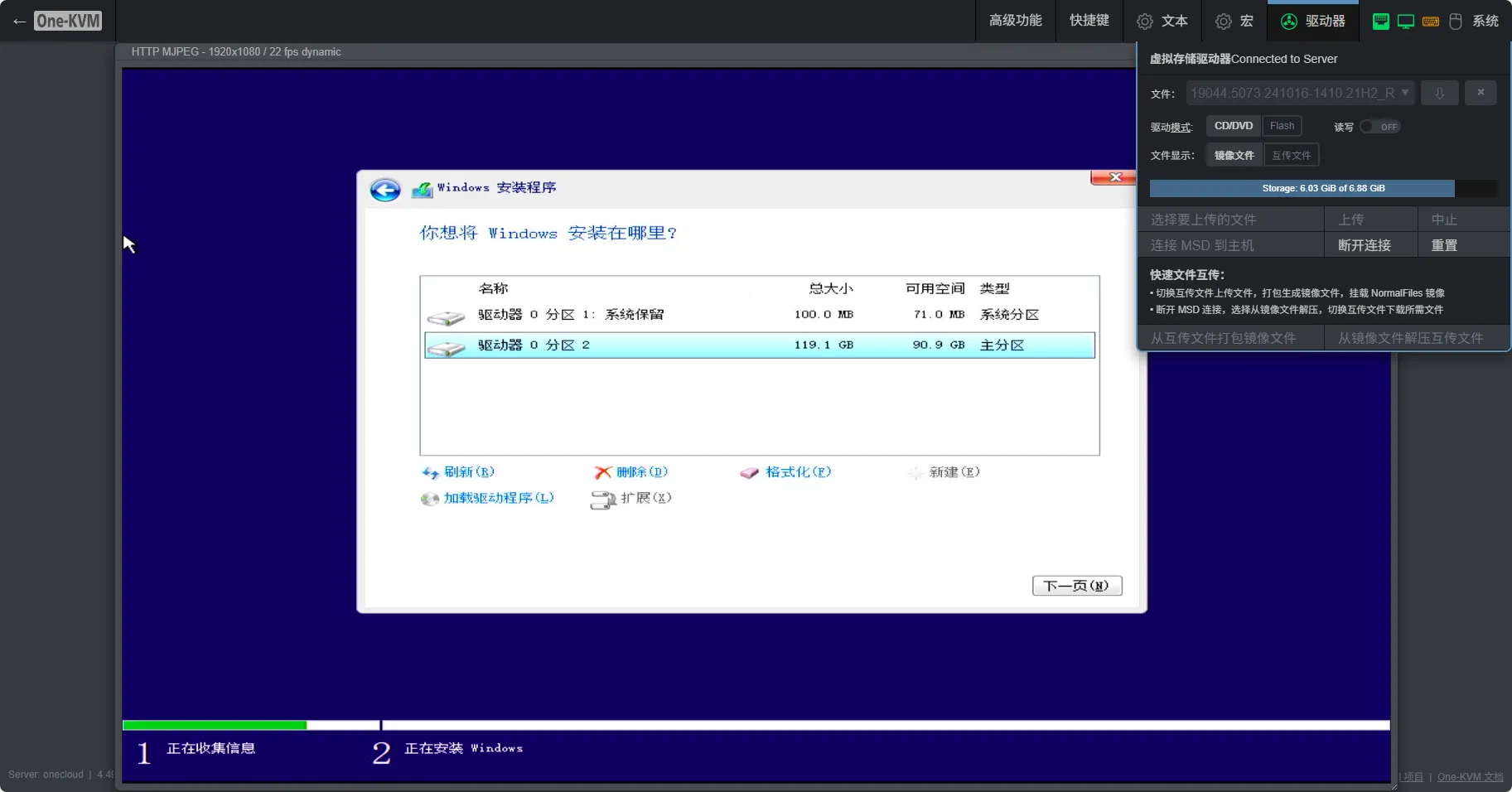This screenshot has width=1512, height=792.
Task: Click the remove image X button
Action: click(x=1481, y=93)
